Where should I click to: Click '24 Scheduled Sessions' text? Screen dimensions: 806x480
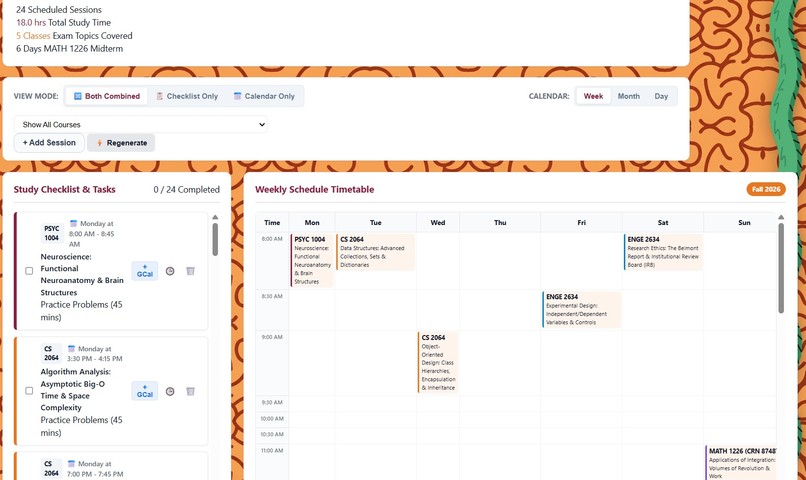click(59, 10)
